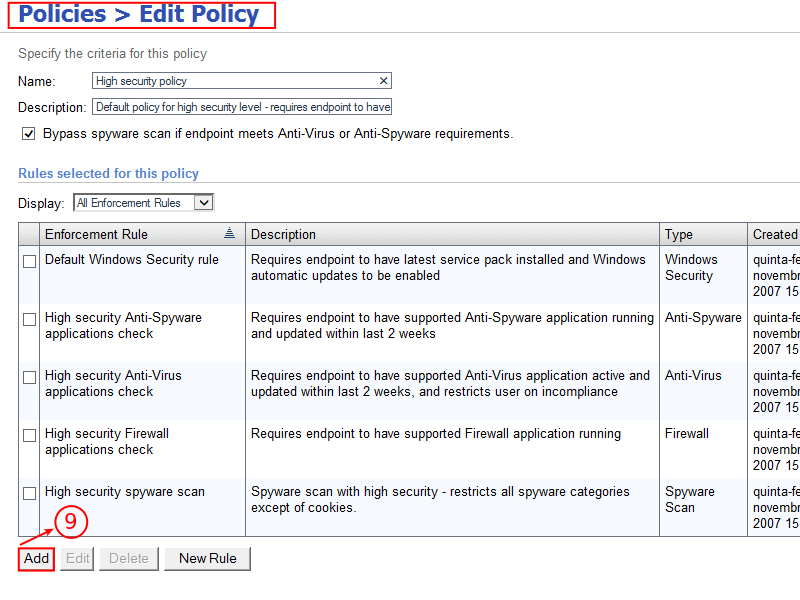The image size is (800, 600).
Task: Click the 'supported Firewall application running' description
Action: 436,434
